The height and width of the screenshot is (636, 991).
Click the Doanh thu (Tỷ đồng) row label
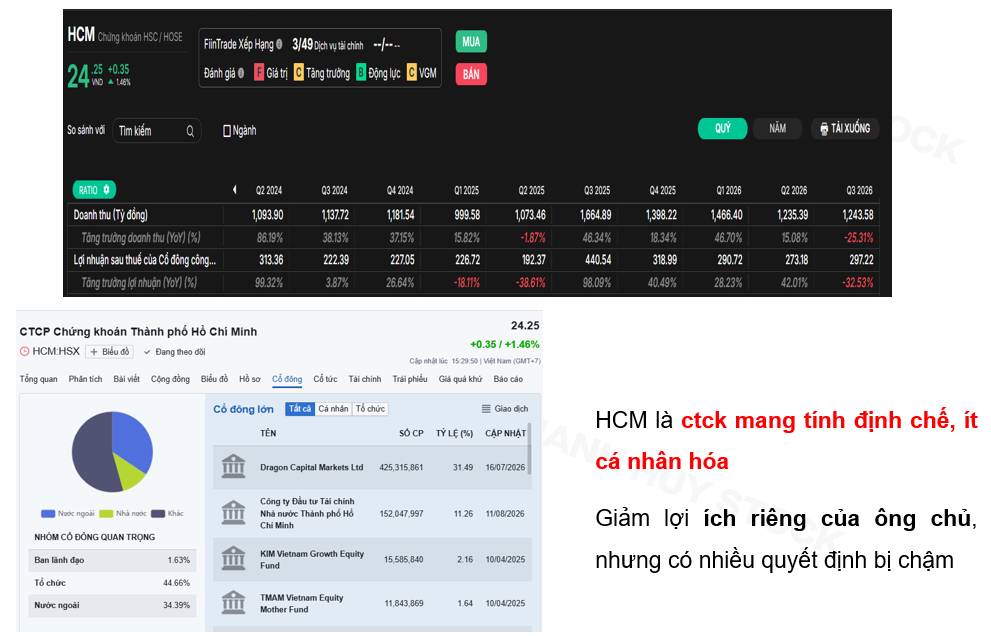[x=111, y=215]
